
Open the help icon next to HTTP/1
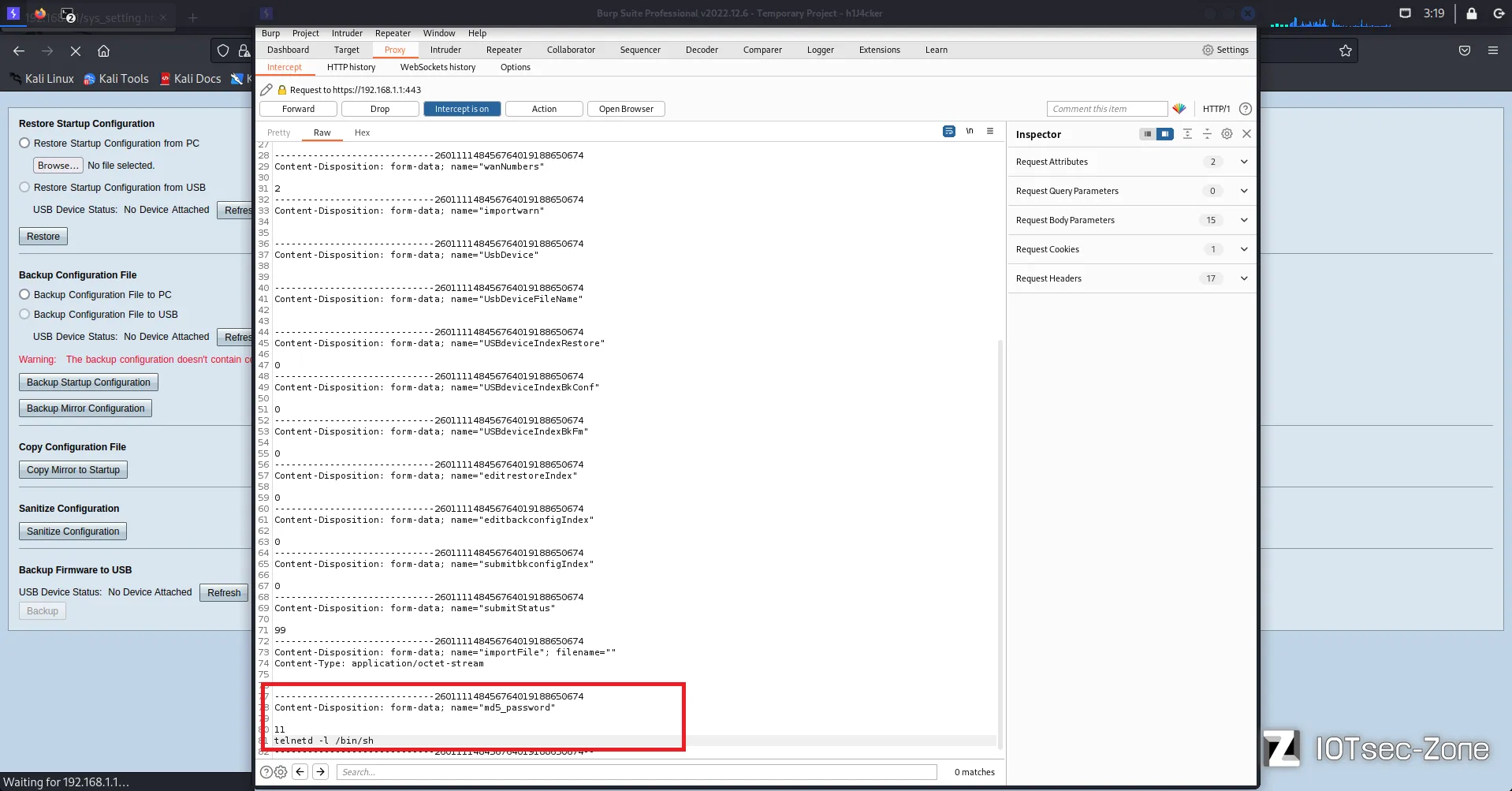pyautogui.click(x=1246, y=109)
